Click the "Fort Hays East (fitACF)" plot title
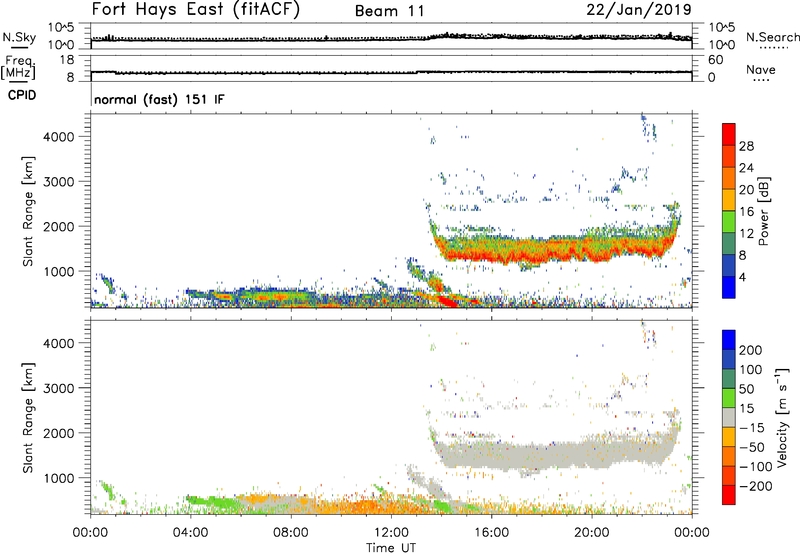Screen dimensions: 800x554 click(x=196, y=9)
